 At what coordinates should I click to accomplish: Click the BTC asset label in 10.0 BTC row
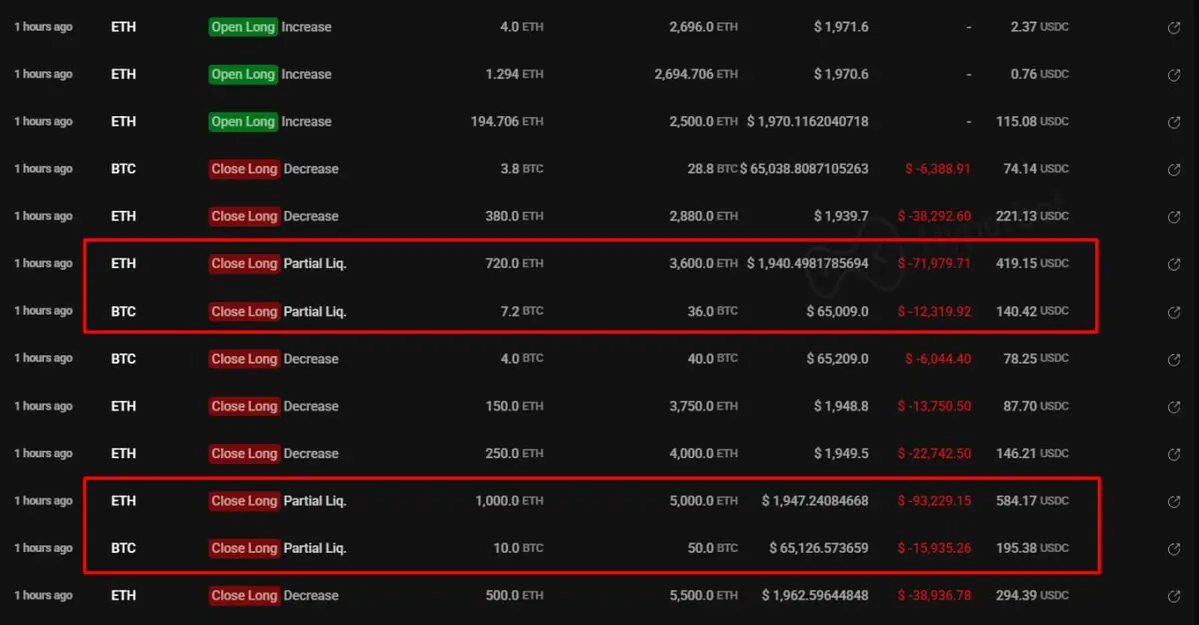[x=123, y=548]
